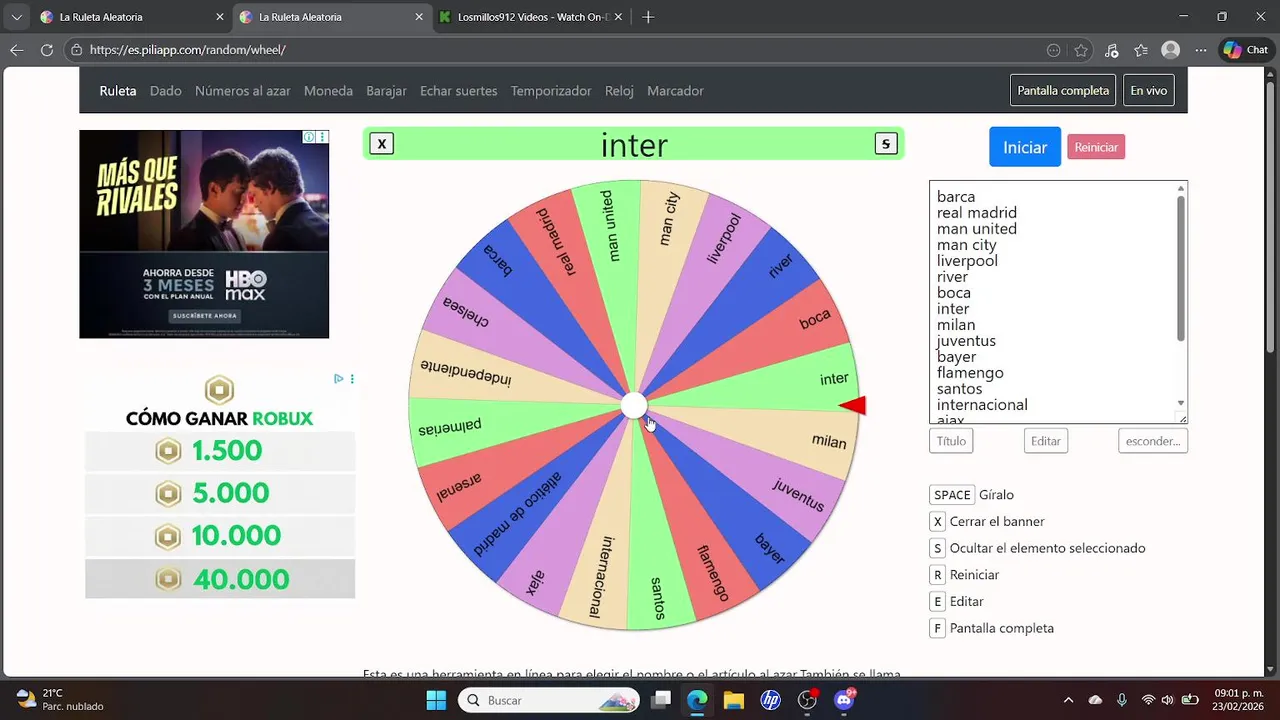Click the red pointer arrow on the wheel
Image resolution: width=1280 pixels, height=720 pixels.
(x=853, y=405)
